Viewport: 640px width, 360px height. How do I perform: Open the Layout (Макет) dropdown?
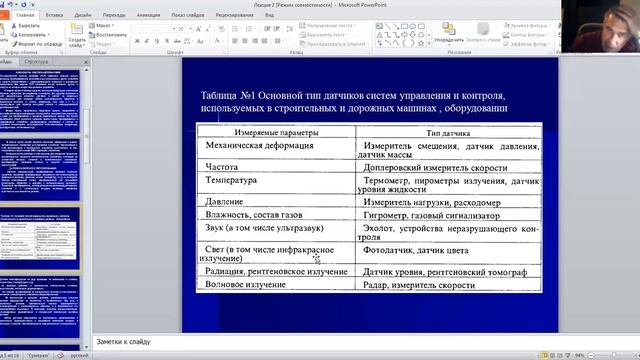[102, 26]
